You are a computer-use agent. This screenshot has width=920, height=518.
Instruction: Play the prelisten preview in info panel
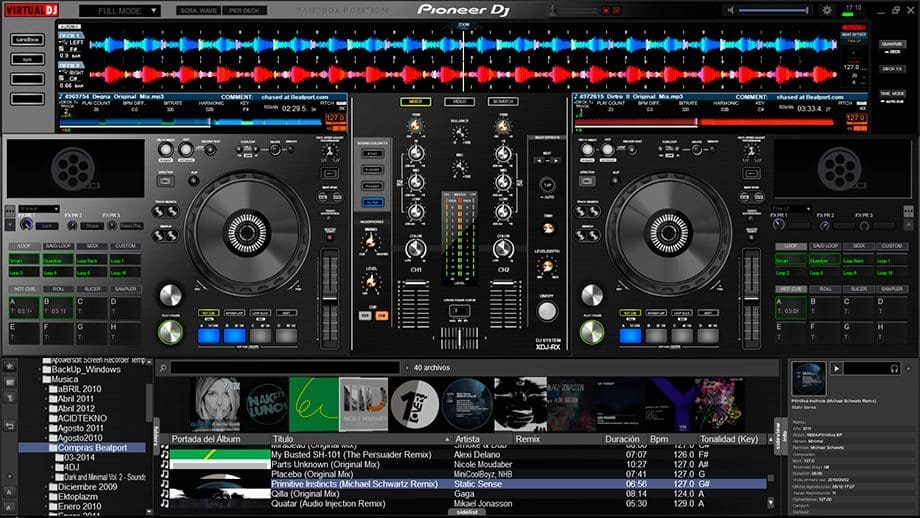[837, 368]
